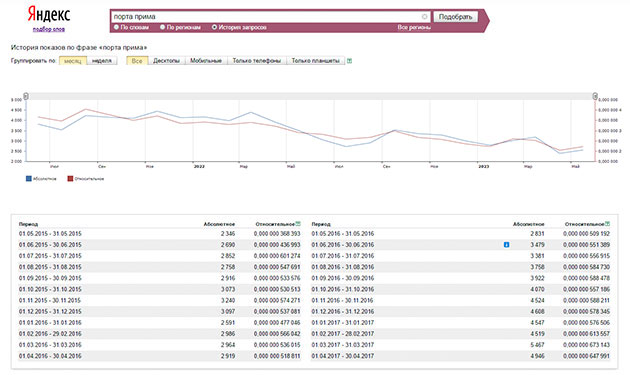This screenshot has height=375, width=630.
Task: Select the По регионам radio option
Action: point(162,27)
